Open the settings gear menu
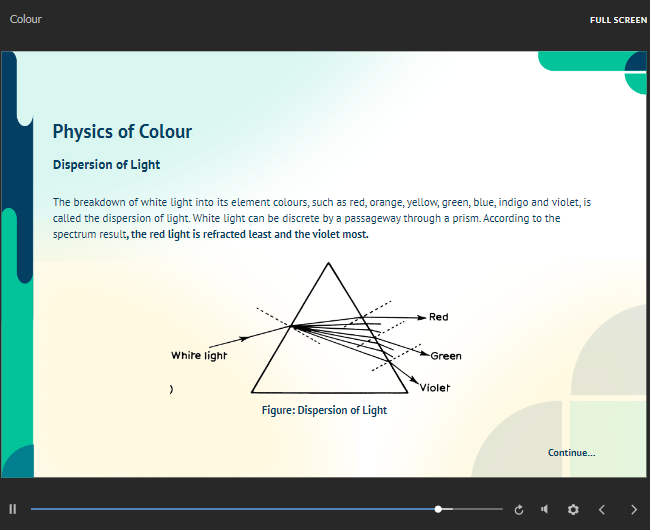The height and width of the screenshot is (530, 650). (x=573, y=509)
